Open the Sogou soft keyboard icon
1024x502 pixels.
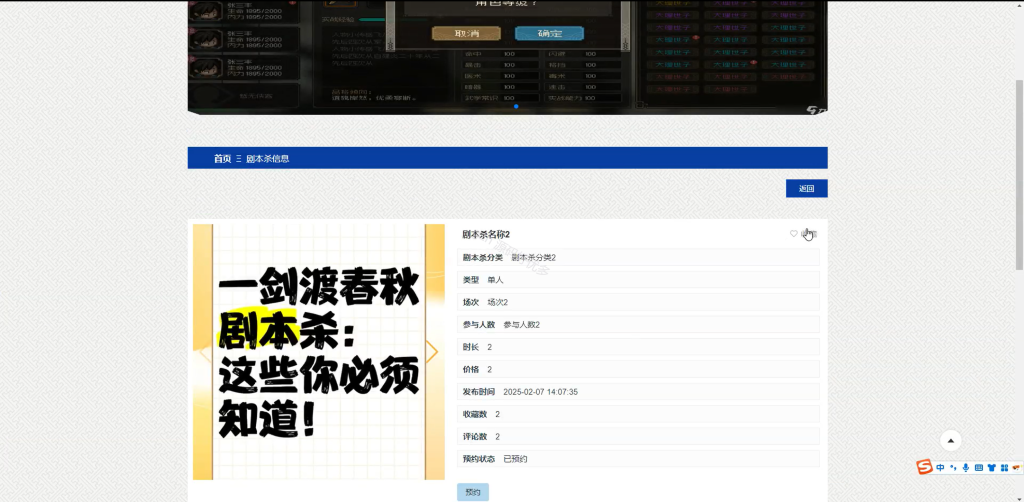pyautogui.click(x=978, y=467)
